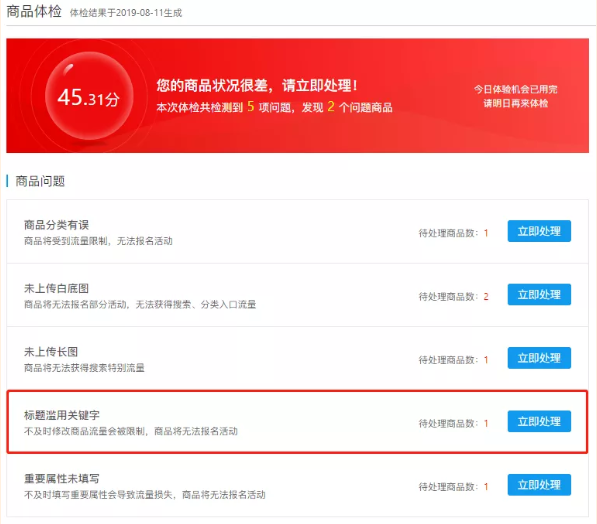The width and height of the screenshot is (597, 524).
Task: Select the 未上传白底图 issue title
Action: point(56,288)
